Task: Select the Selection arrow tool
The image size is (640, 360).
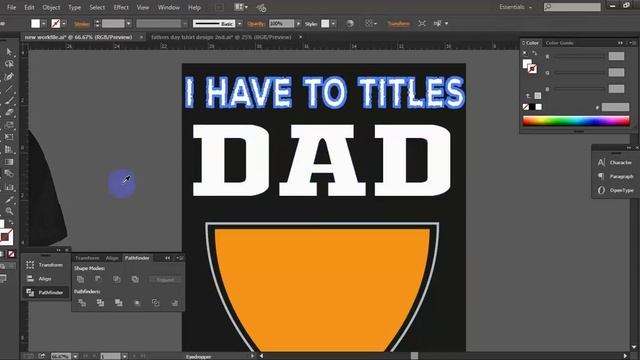Action: coord(9,52)
